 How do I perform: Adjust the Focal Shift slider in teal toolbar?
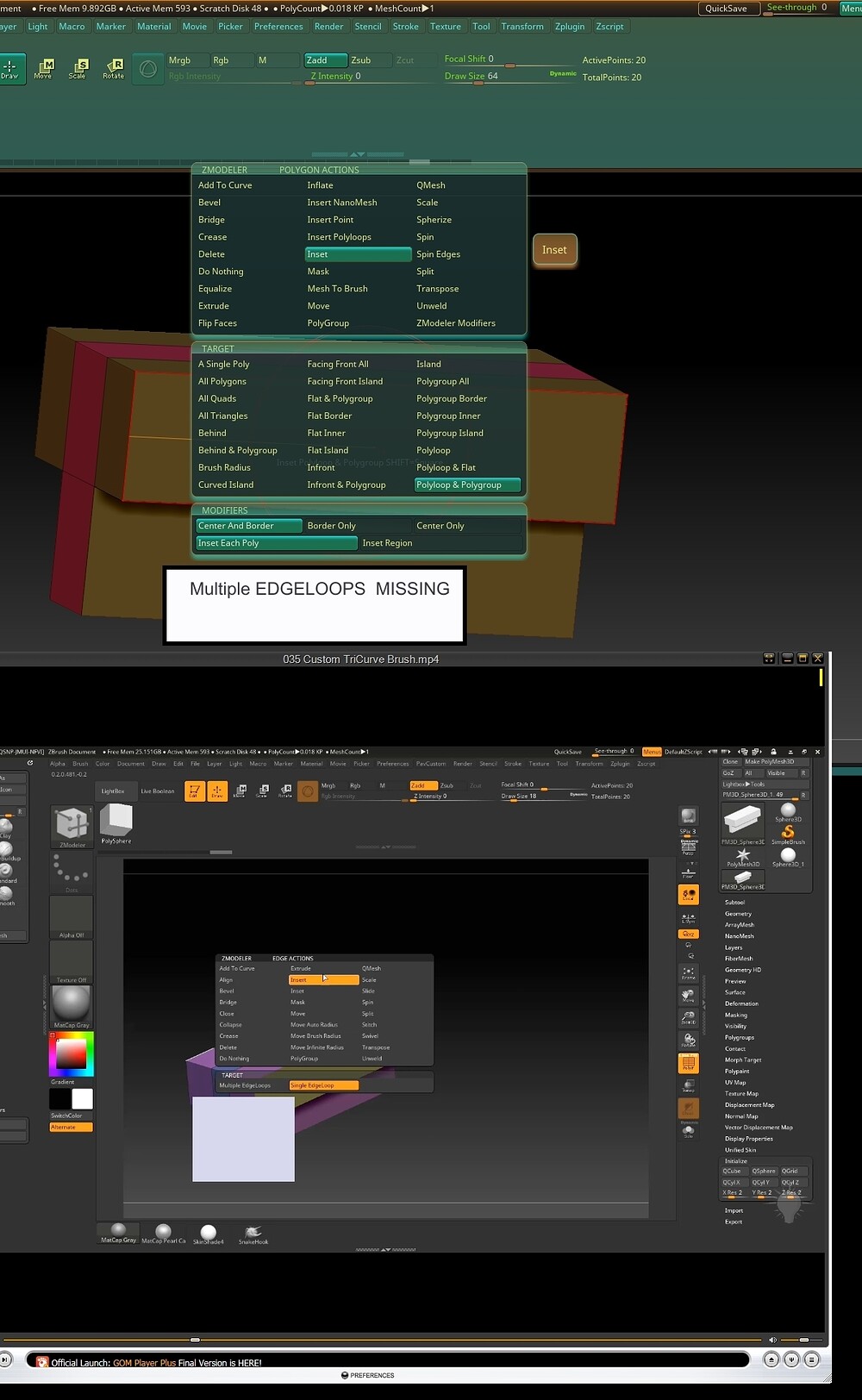click(509, 59)
